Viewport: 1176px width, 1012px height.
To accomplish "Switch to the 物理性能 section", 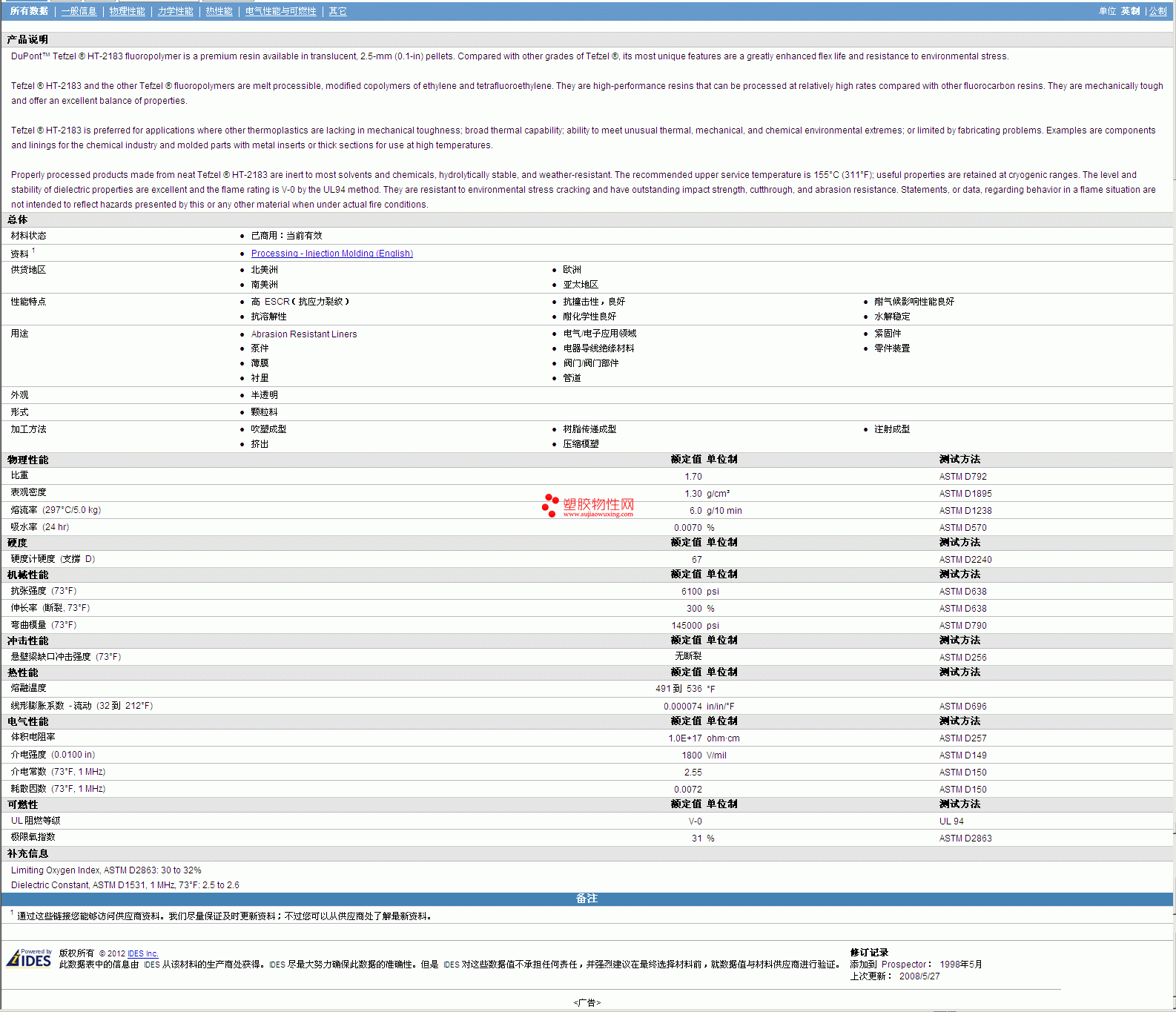I will (x=127, y=11).
